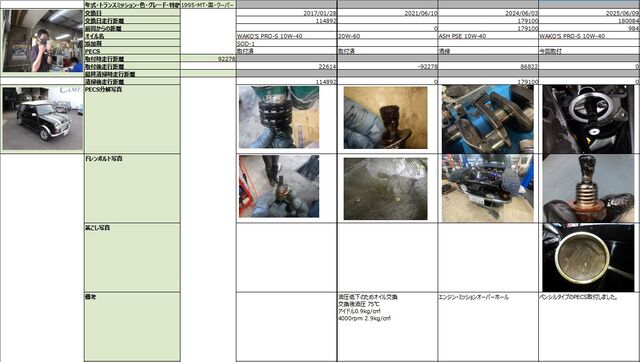This screenshot has width=640, height=362.
Task: Click the date cell 2025/06/09
Action: point(589,13)
